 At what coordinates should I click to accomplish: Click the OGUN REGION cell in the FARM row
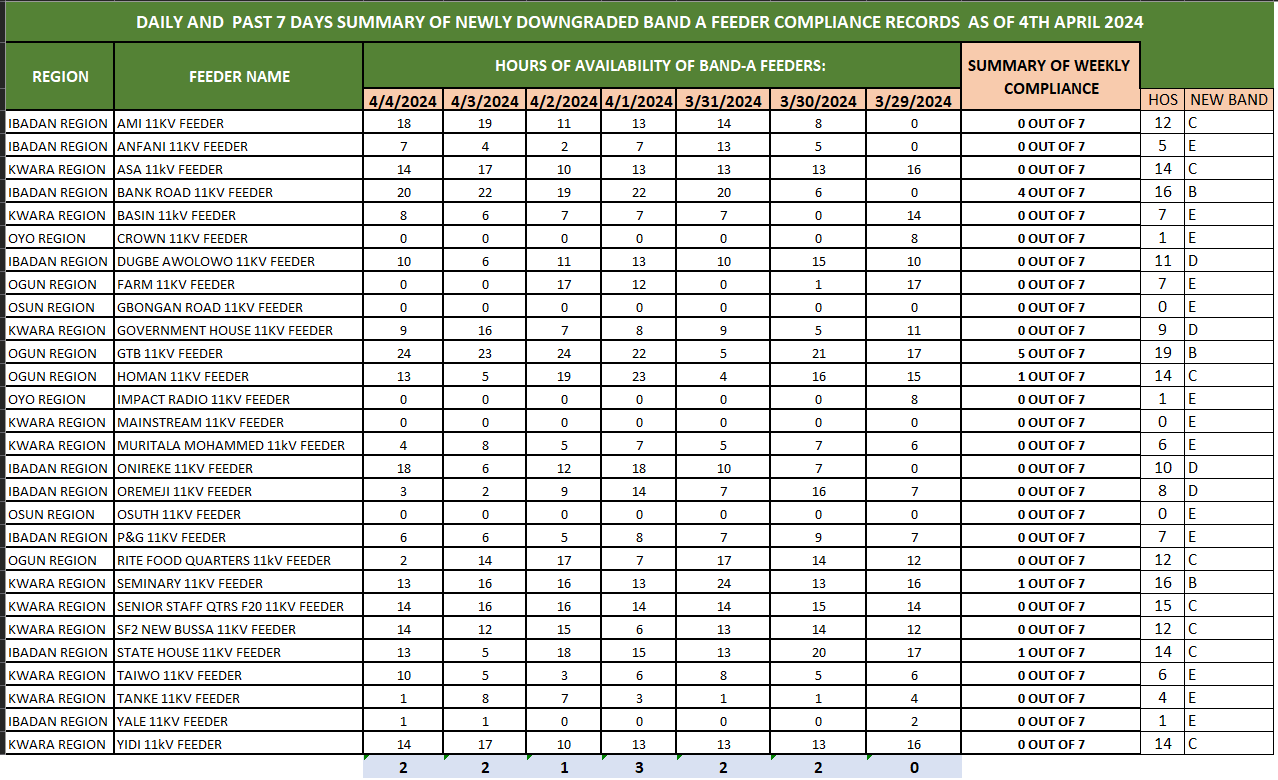click(x=60, y=284)
